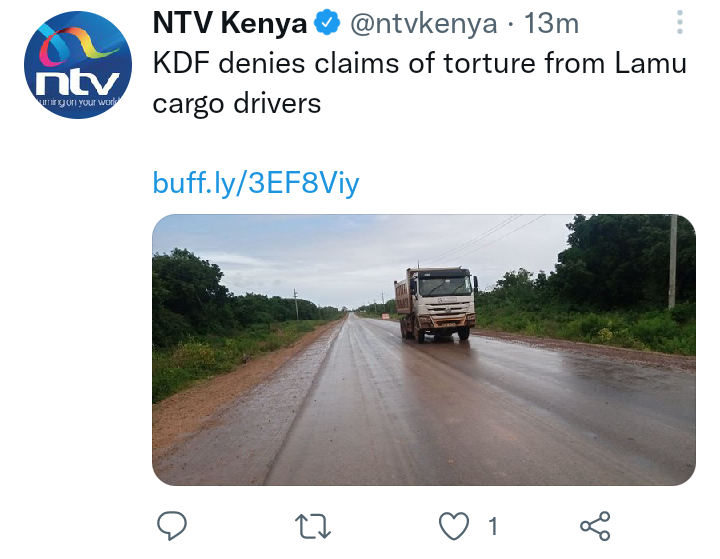Click the words 'cargo drivers' in tweet
Screen dimensions: 720x559
tap(236, 104)
